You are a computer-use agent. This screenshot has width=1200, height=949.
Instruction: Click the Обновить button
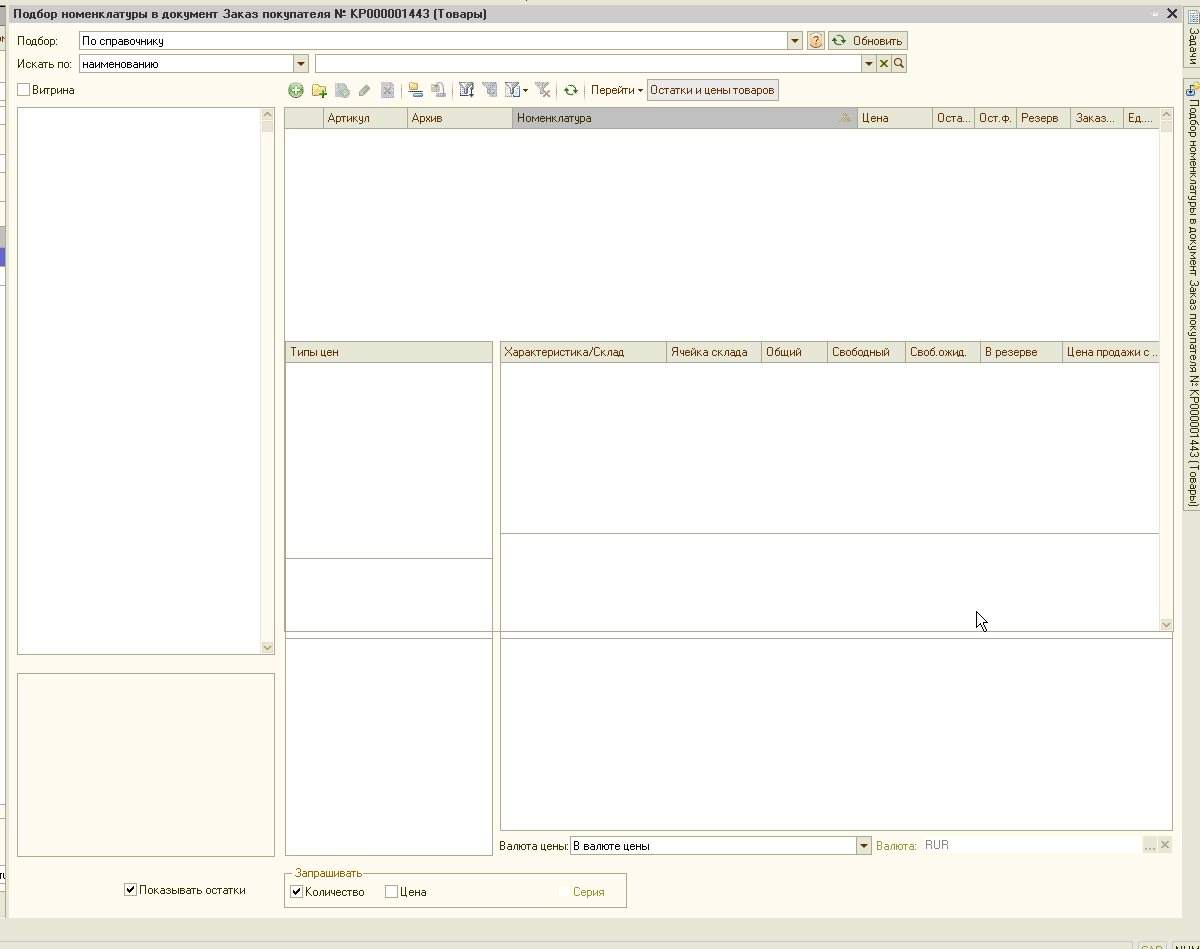pos(868,41)
